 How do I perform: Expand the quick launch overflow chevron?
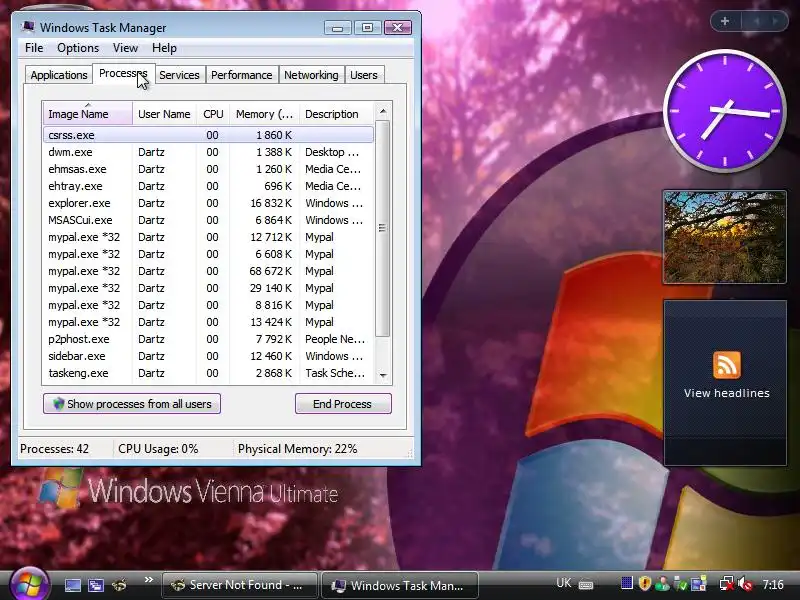coord(148,580)
